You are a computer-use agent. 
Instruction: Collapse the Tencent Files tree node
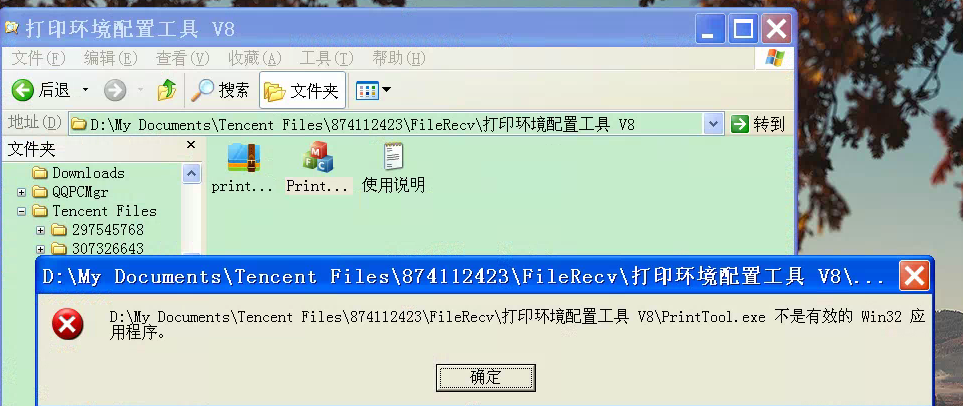pyautogui.click(x=21, y=211)
